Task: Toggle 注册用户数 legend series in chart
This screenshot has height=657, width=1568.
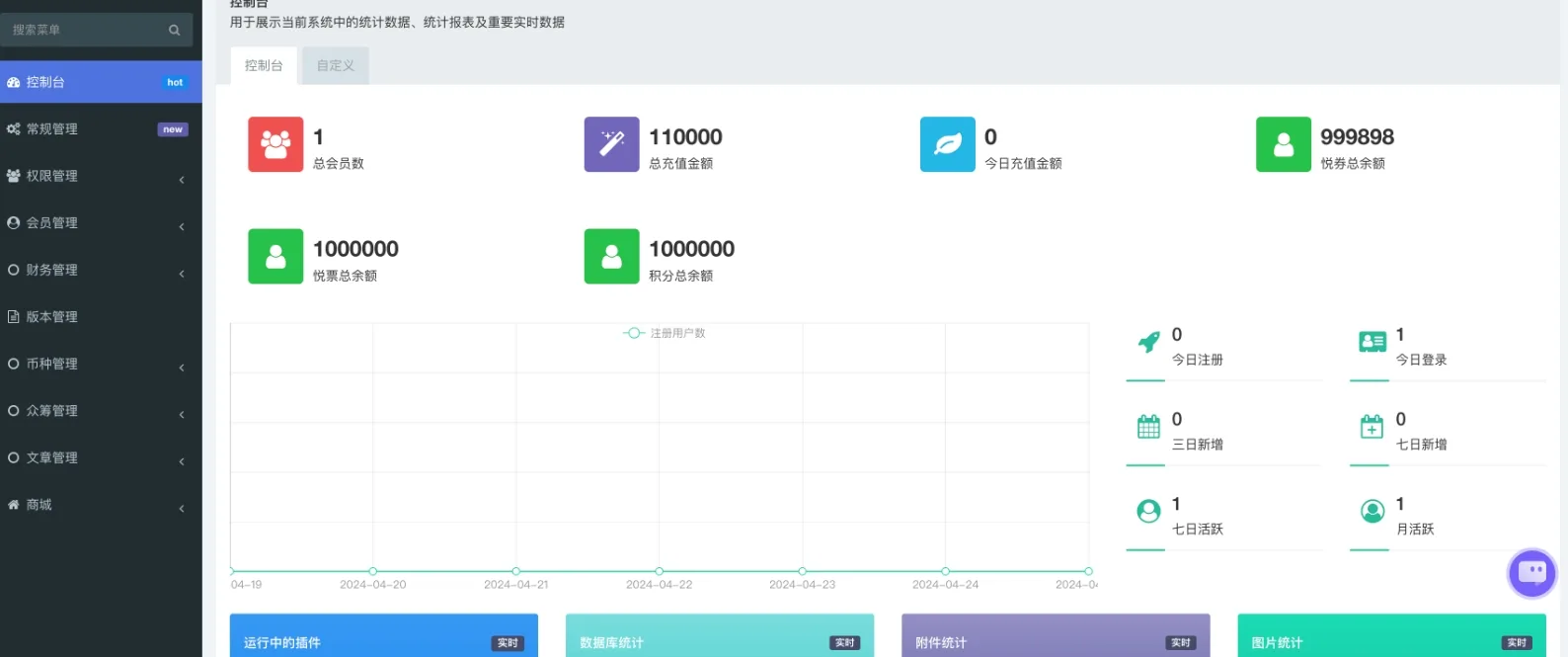Action: [665, 333]
